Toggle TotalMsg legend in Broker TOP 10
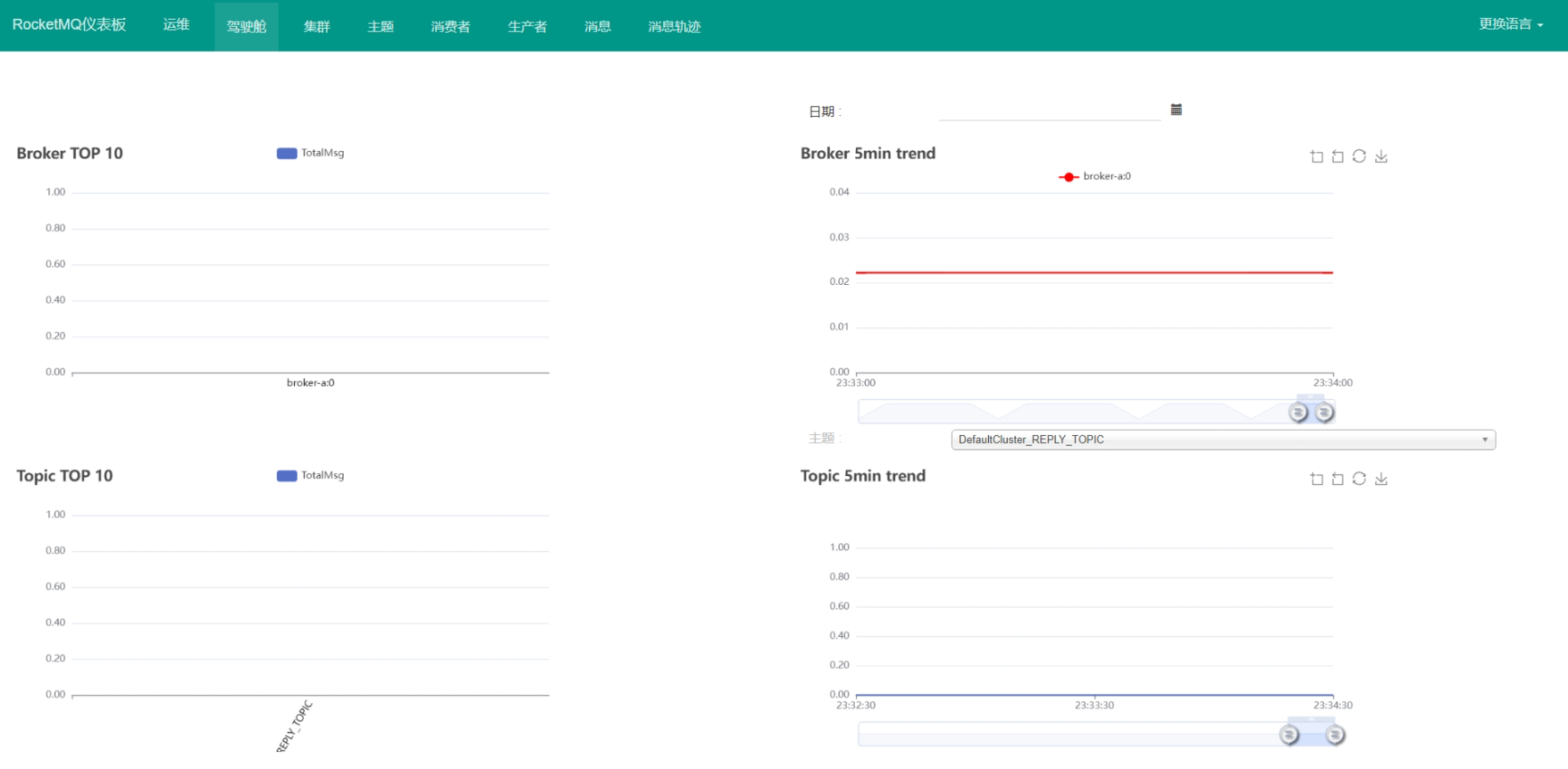1568x769 pixels. click(x=310, y=153)
